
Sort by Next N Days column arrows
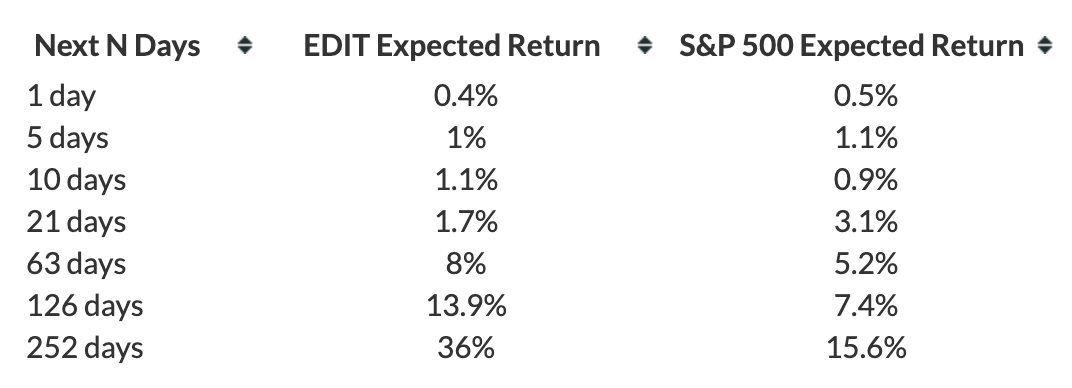[244, 46]
